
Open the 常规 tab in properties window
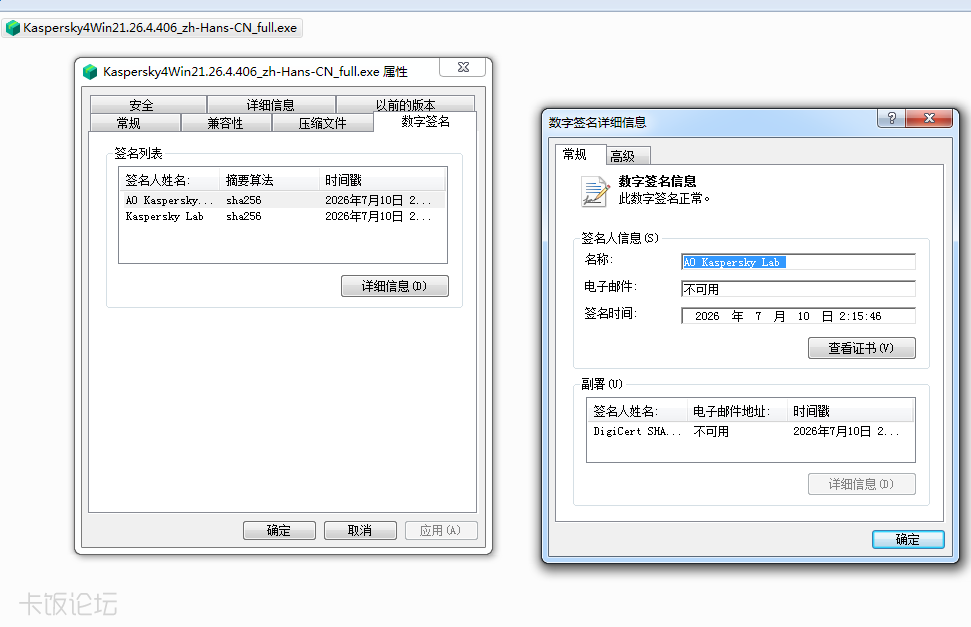click(x=135, y=123)
